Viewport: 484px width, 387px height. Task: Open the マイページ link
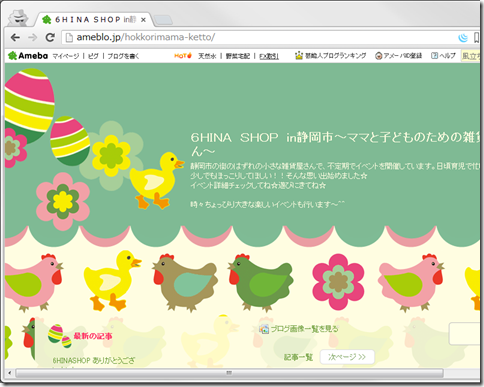[66, 56]
